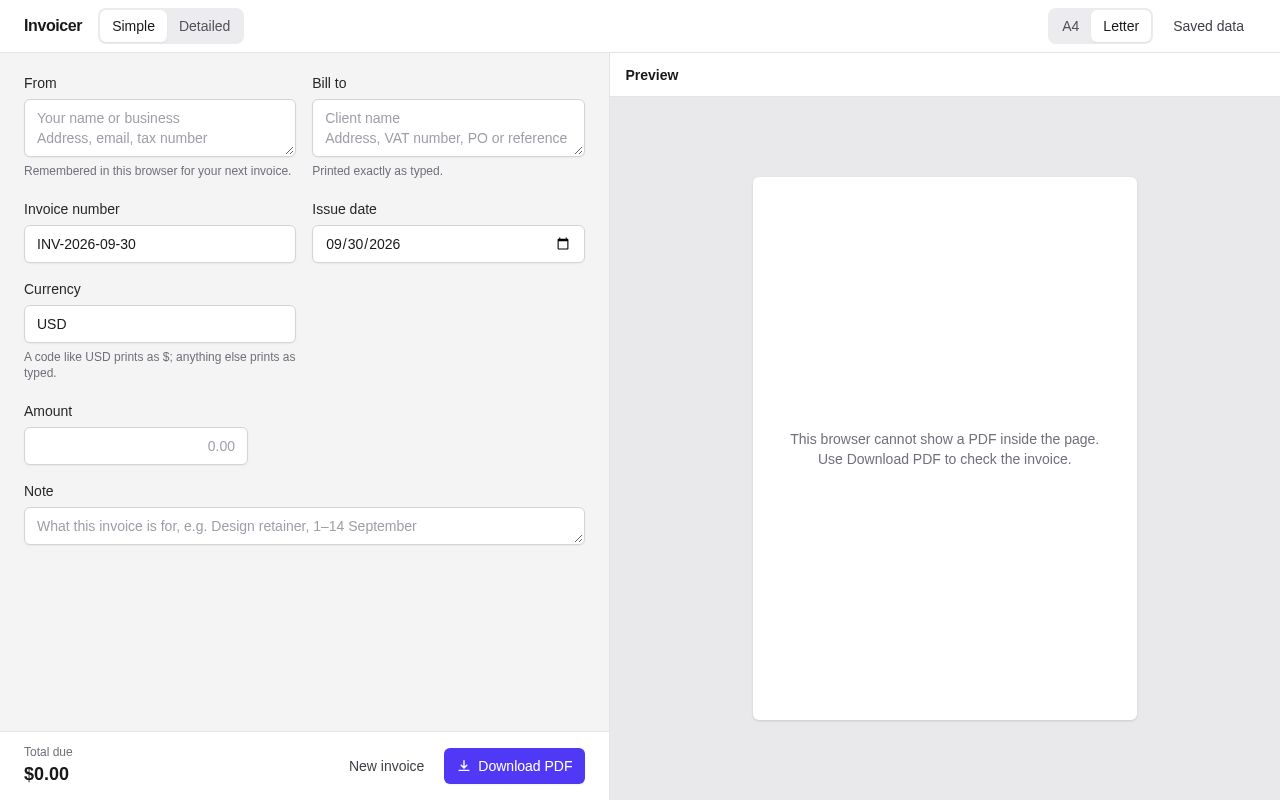The width and height of the screenshot is (1280, 800).
Task: Click the Issue date field
Action: click(x=448, y=244)
